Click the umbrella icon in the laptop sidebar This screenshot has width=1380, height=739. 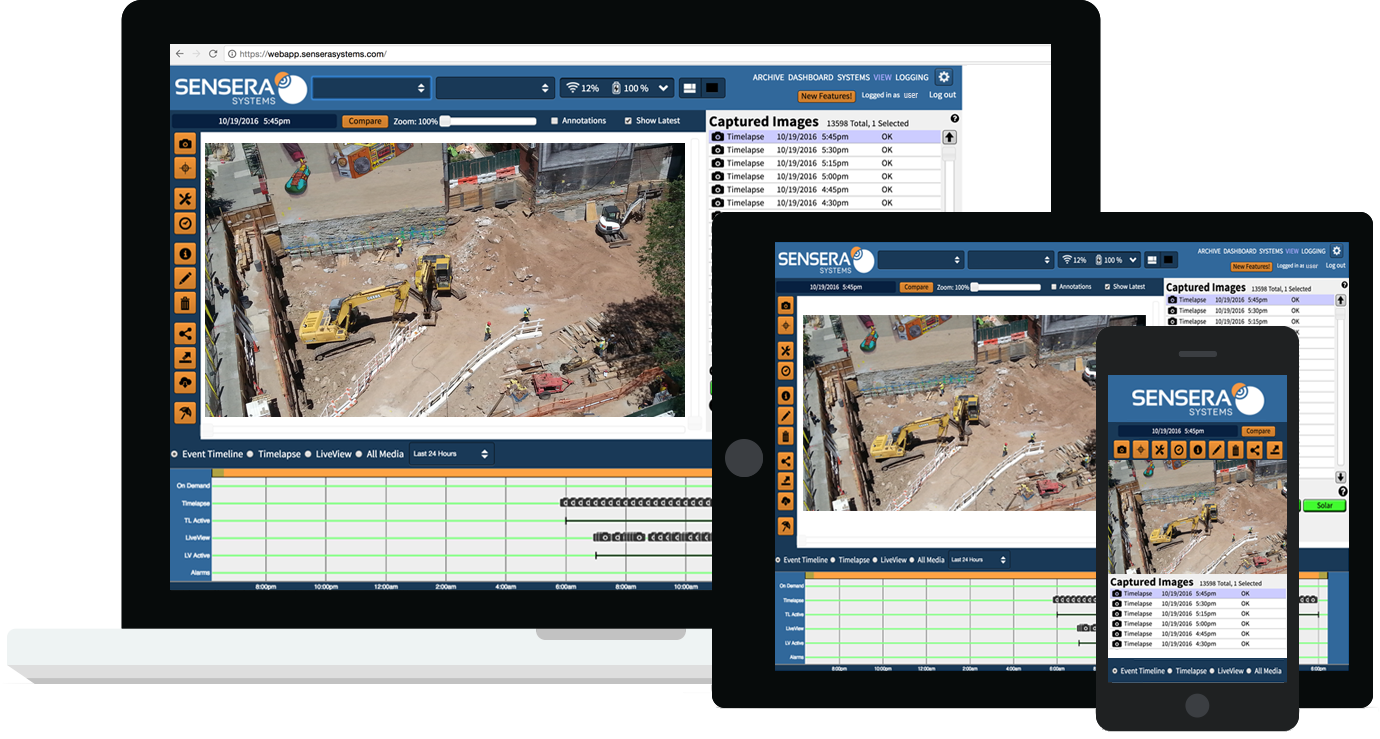pyautogui.click(x=184, y=412)
